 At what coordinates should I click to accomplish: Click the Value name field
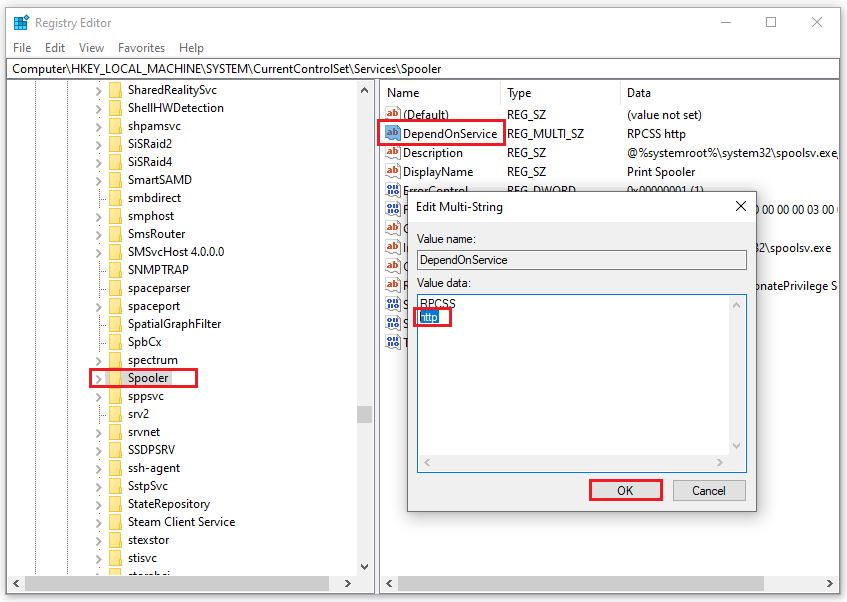pyautogui.click(x=582, y=260)
